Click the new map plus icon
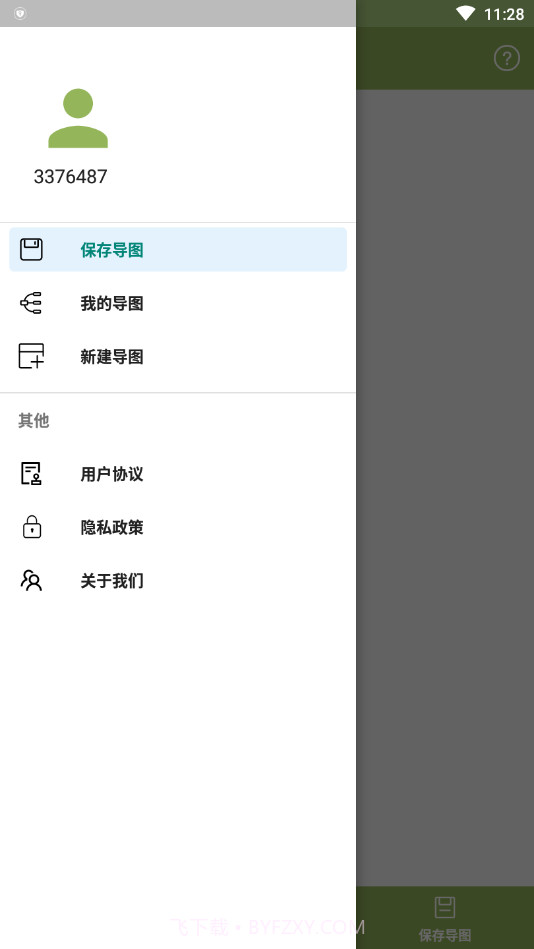This screenshot has height=949, width=534. 31,356
